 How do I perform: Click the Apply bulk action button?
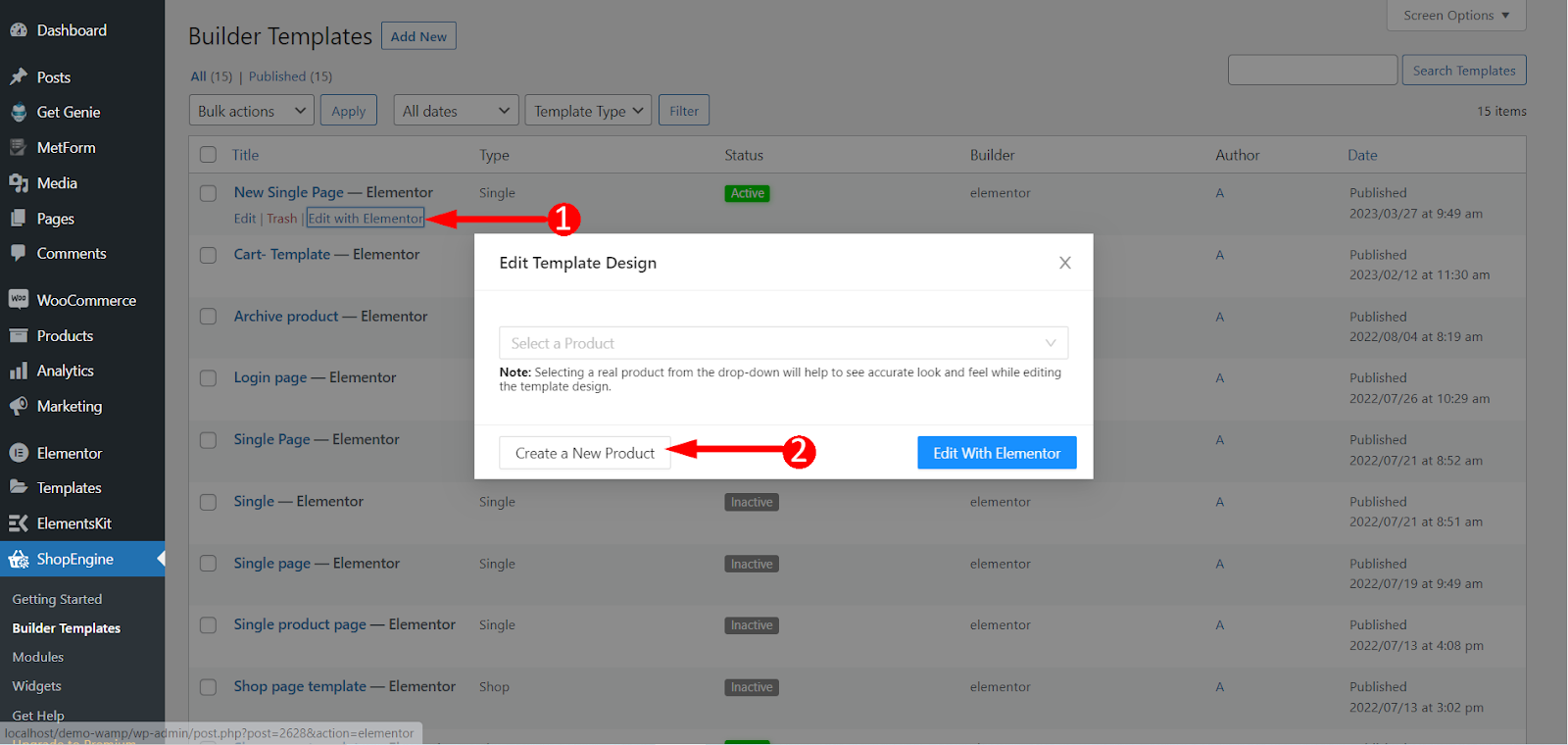pos(348,111)
